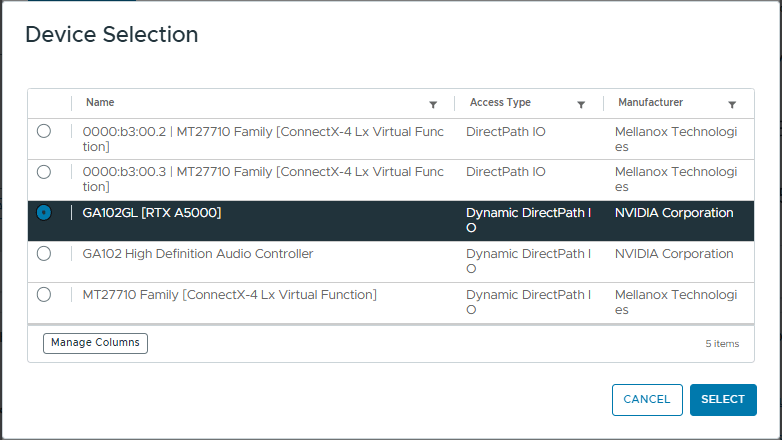Open the Manufacturer column filter icon
782x440 pixels.
732,104
